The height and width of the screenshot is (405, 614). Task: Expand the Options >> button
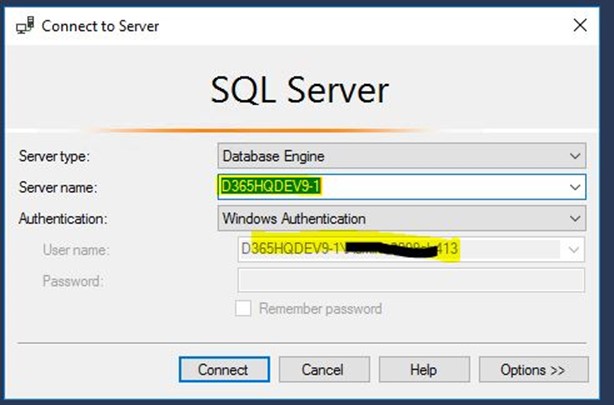pyautogui.click(x=533, y=369)
